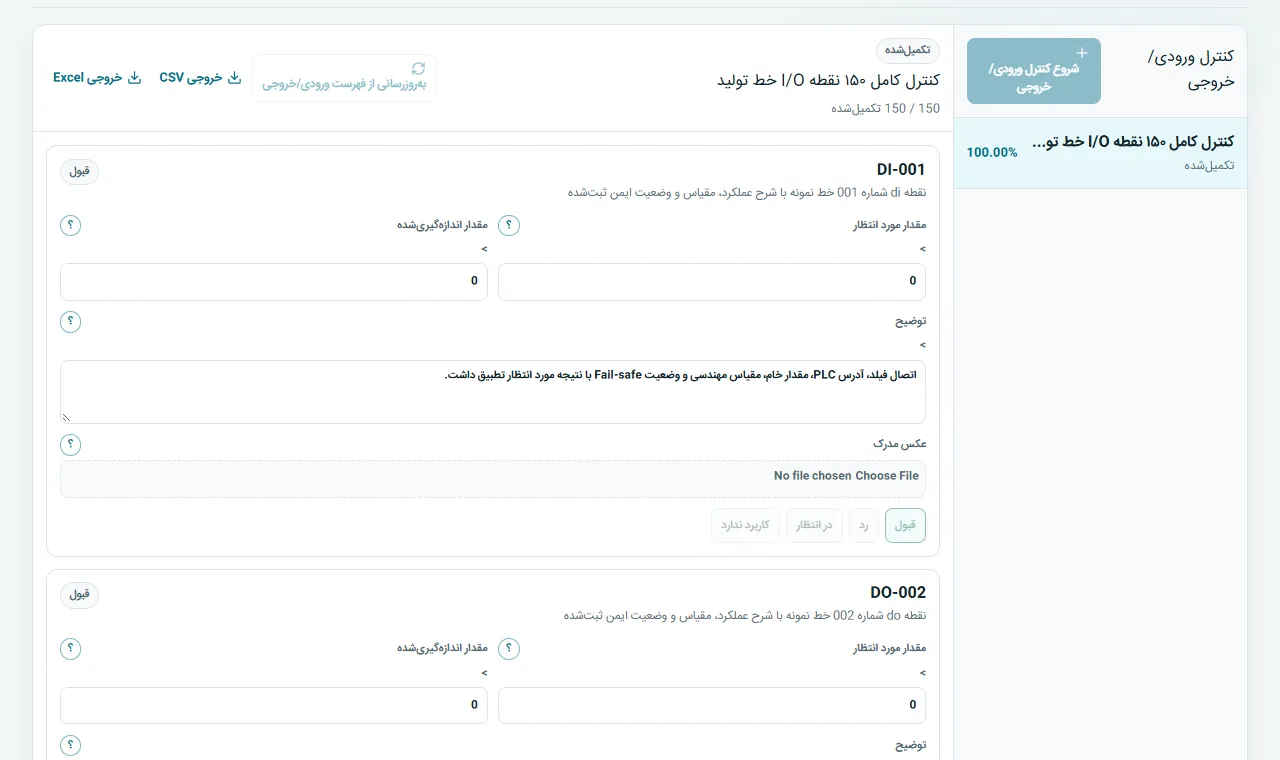Click the sidebar heading کنترل ورودی/خروجی
This screenshot has height=760, width=1280.
click(1191, 69)
